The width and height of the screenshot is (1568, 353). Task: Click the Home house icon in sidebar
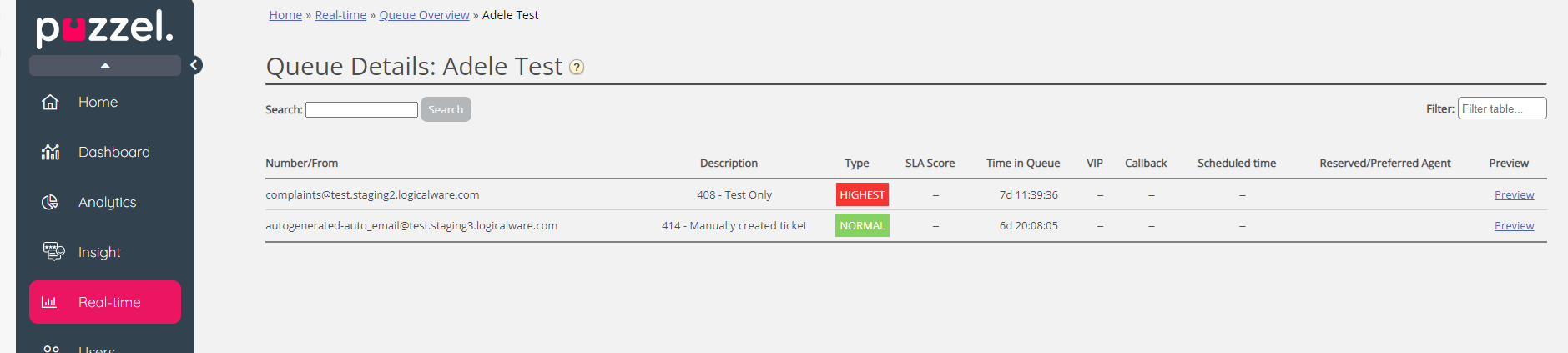pos(50,102)
